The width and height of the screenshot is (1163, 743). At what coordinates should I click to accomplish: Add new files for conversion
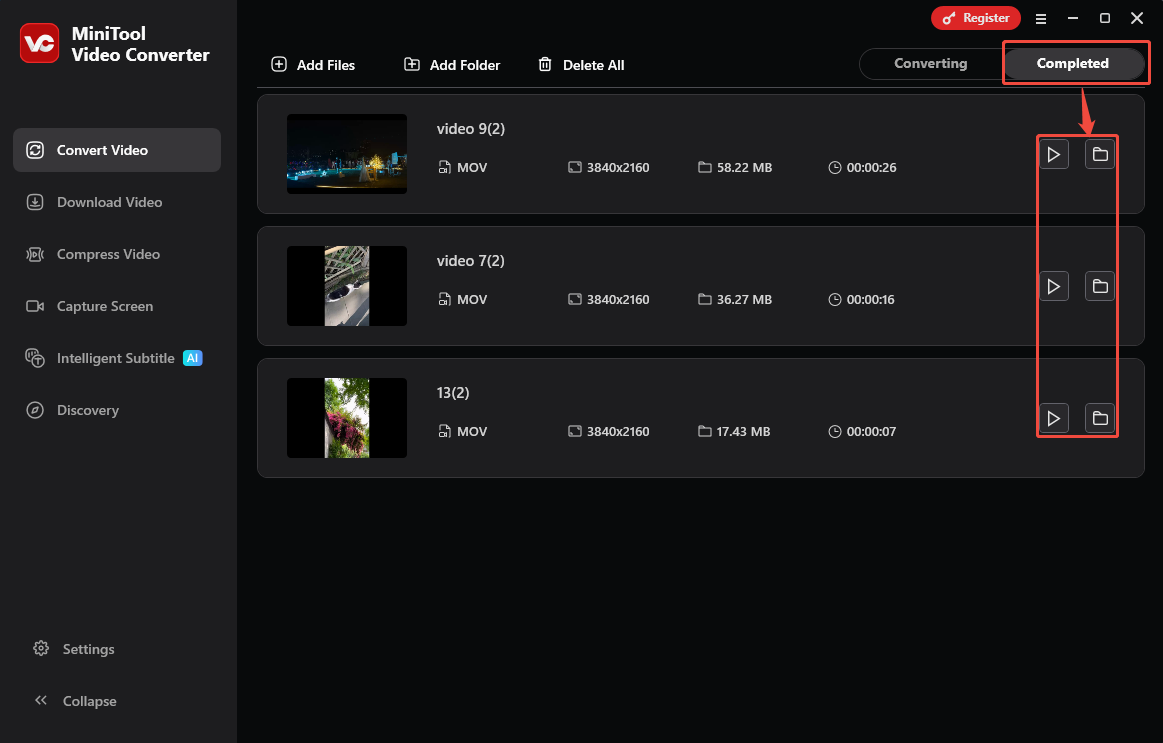pos(313,64)
